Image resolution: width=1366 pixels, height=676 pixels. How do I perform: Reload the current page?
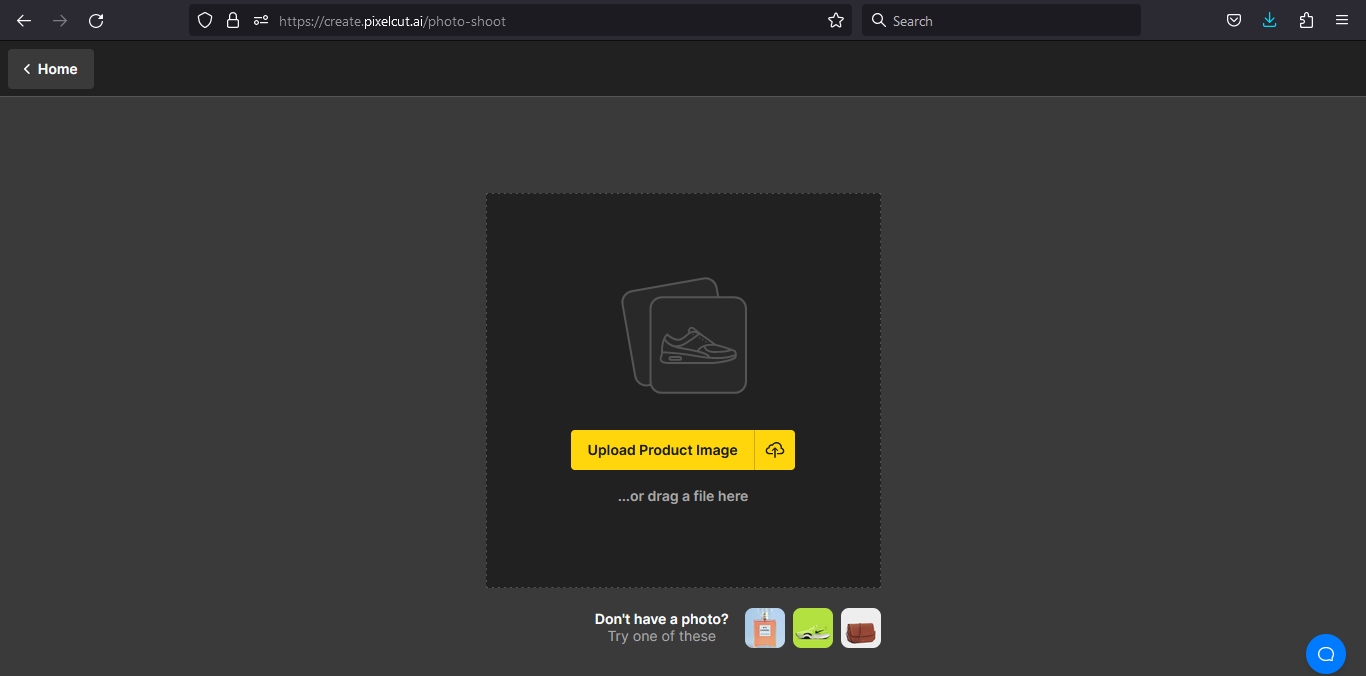pyautogui.click(x=96, y=20)
